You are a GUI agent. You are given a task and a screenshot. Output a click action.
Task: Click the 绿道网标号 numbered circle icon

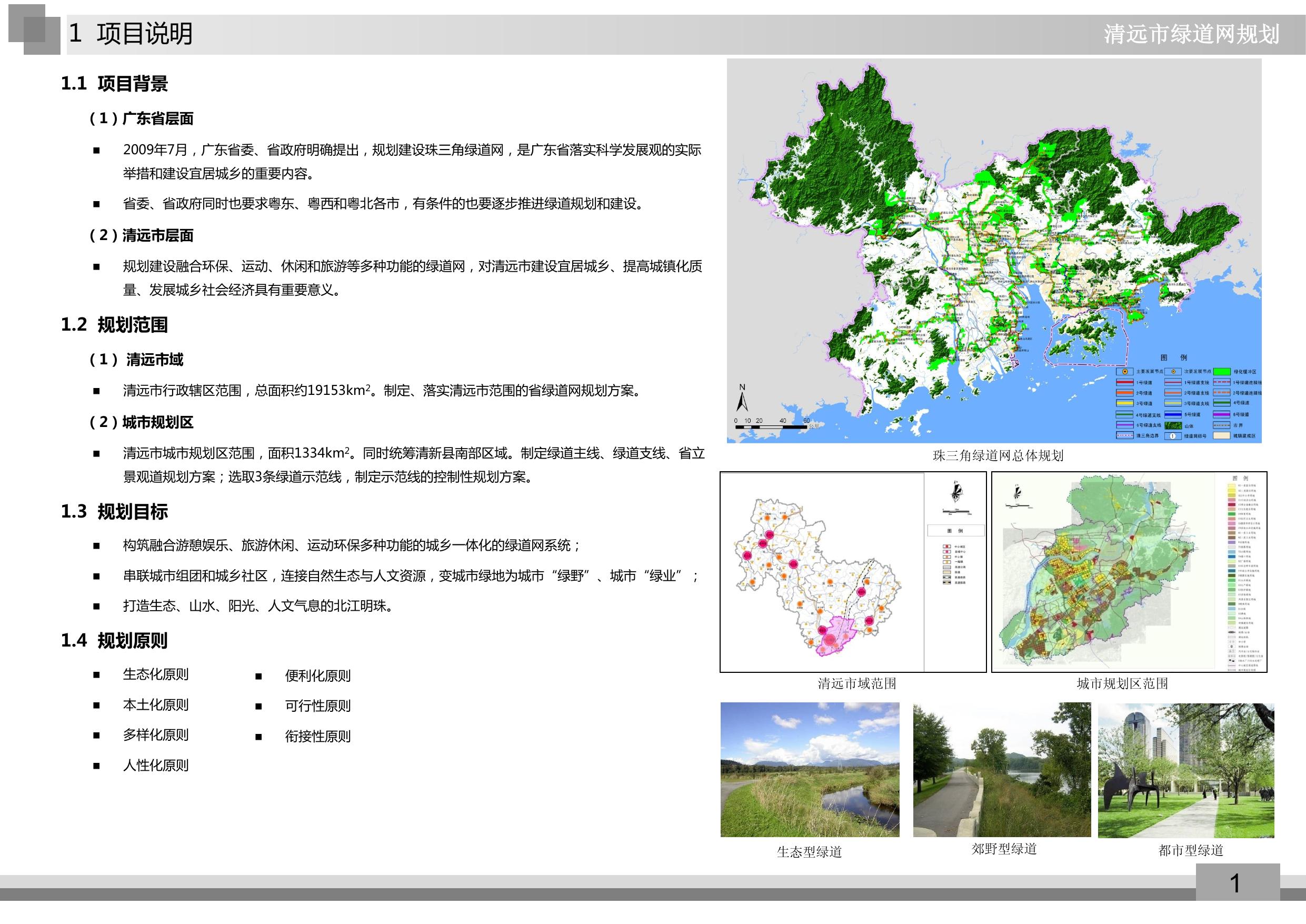1173,436
